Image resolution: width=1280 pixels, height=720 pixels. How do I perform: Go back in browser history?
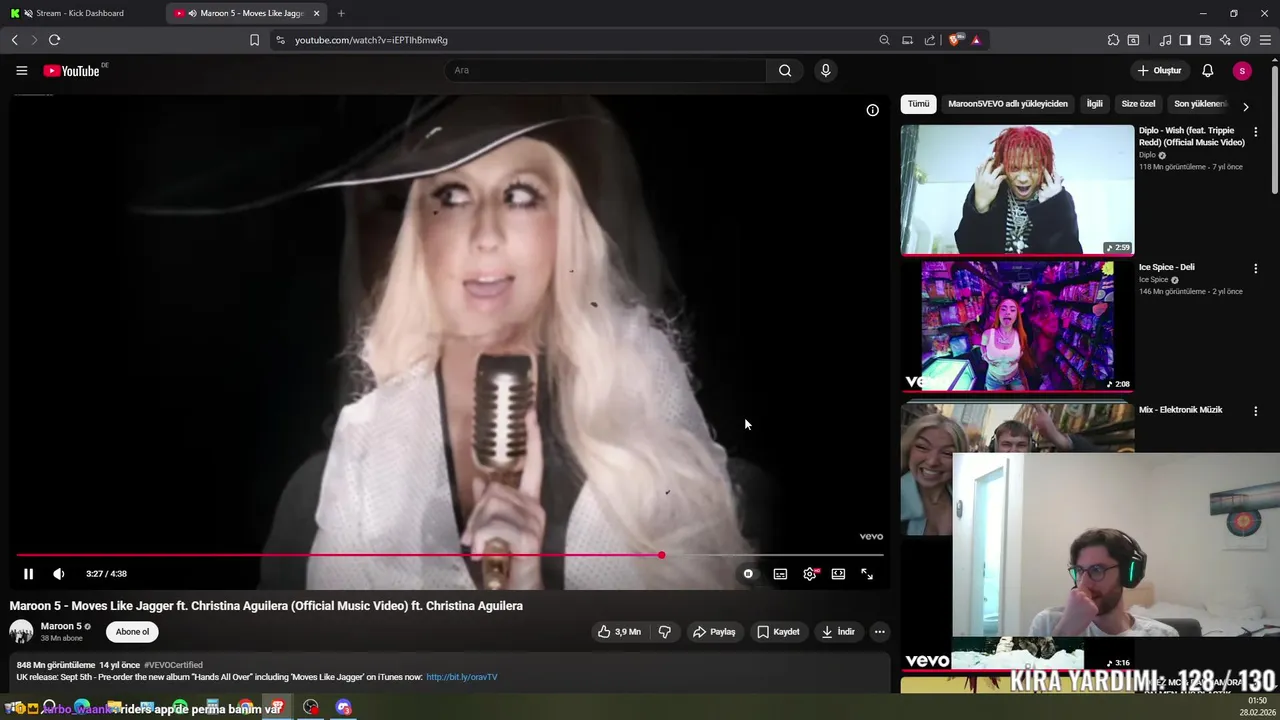coord(14,40)
